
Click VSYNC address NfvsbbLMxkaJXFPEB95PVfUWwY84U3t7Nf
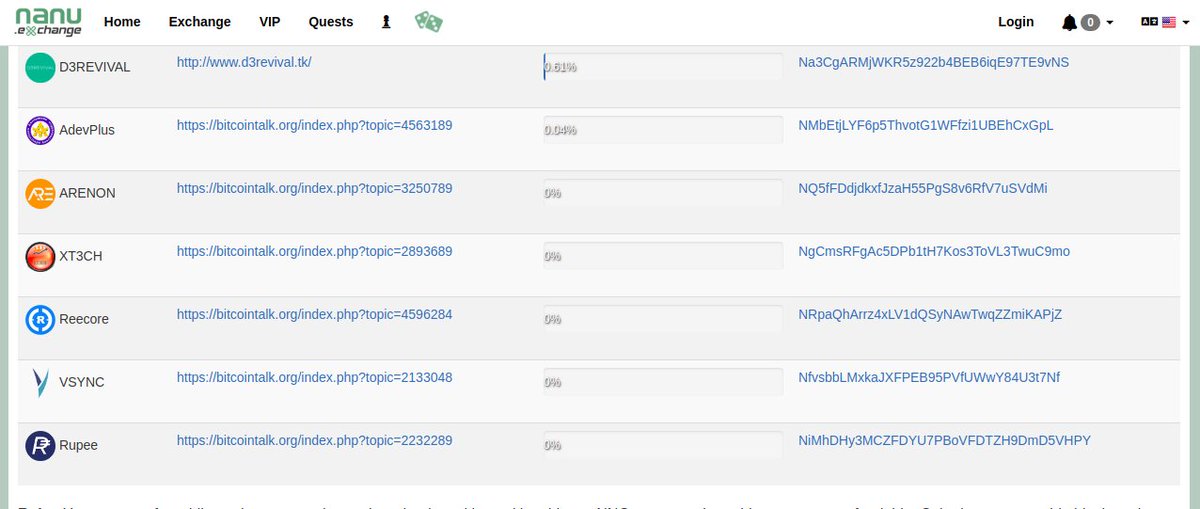pos(929,377)
